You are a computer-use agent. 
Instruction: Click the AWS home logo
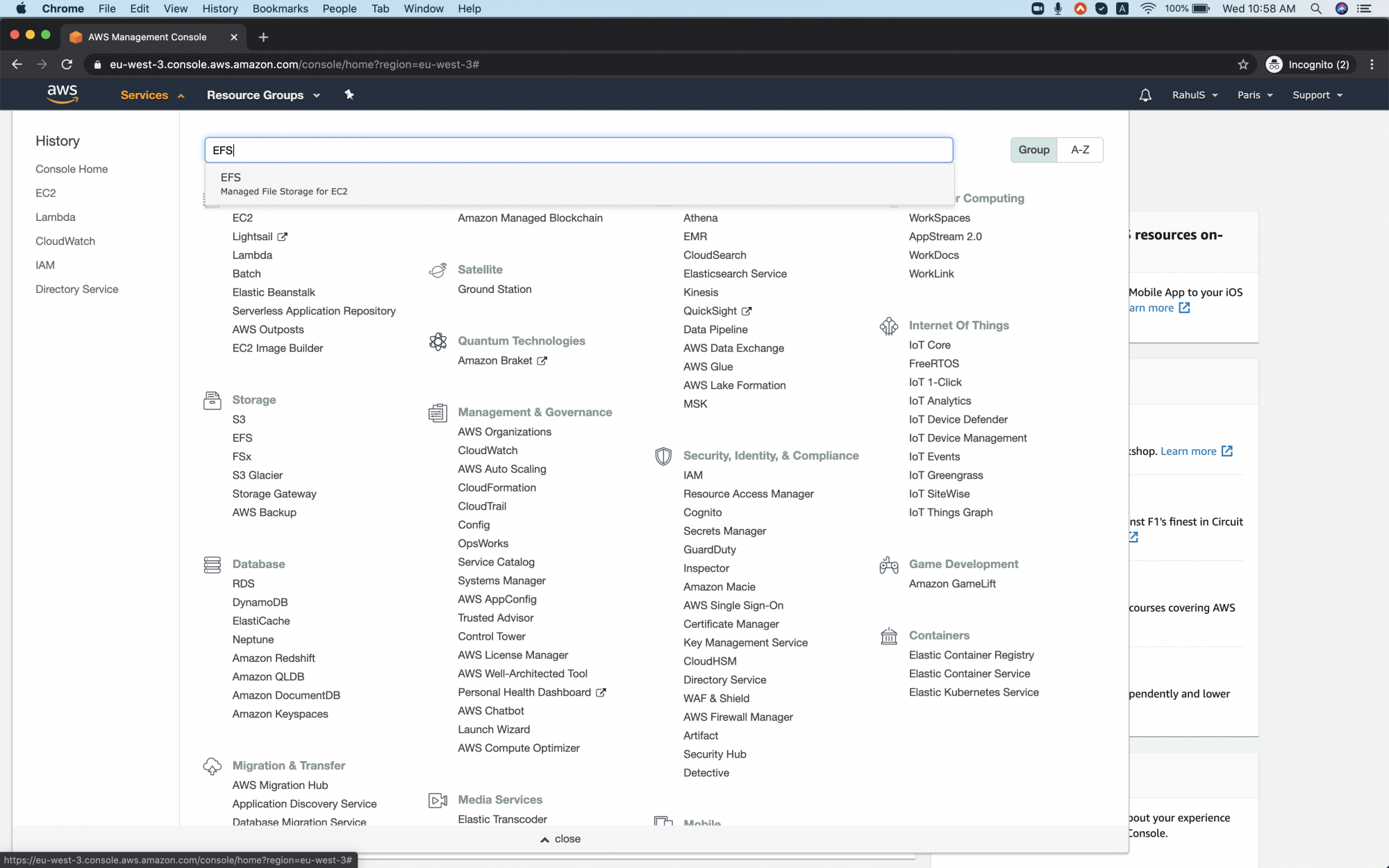[63, 94]
